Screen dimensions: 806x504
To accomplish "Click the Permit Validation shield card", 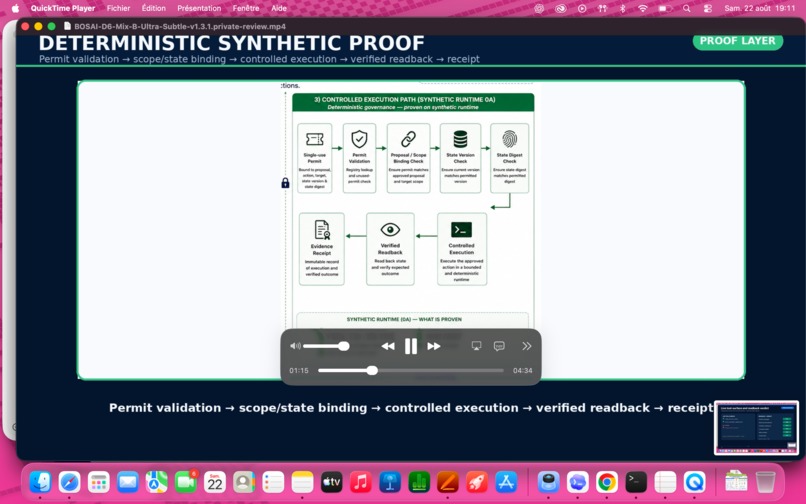I will coord(359,158).
